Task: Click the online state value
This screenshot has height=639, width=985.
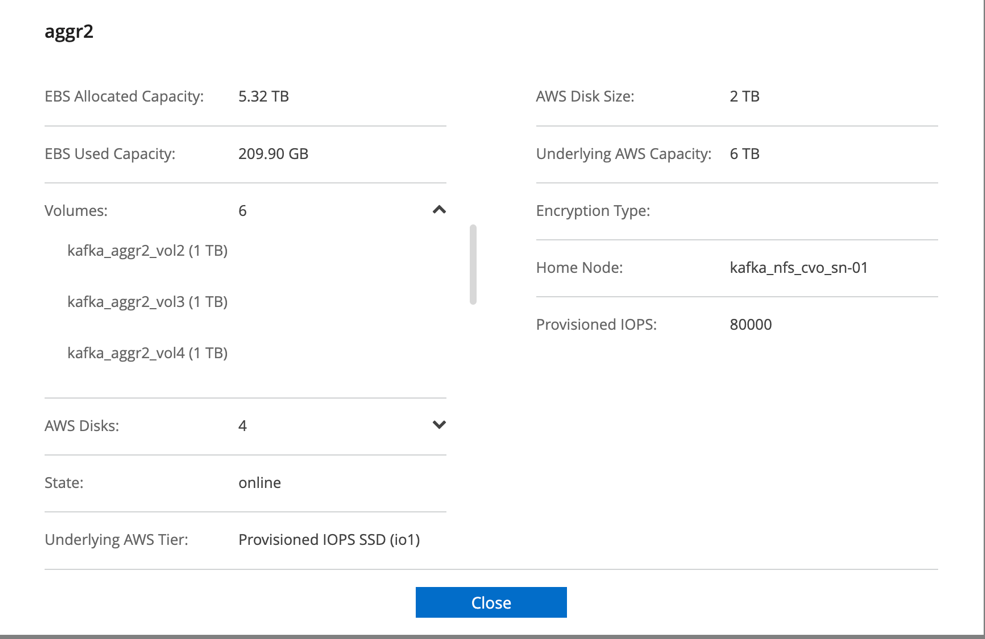Action: [259, 482]
